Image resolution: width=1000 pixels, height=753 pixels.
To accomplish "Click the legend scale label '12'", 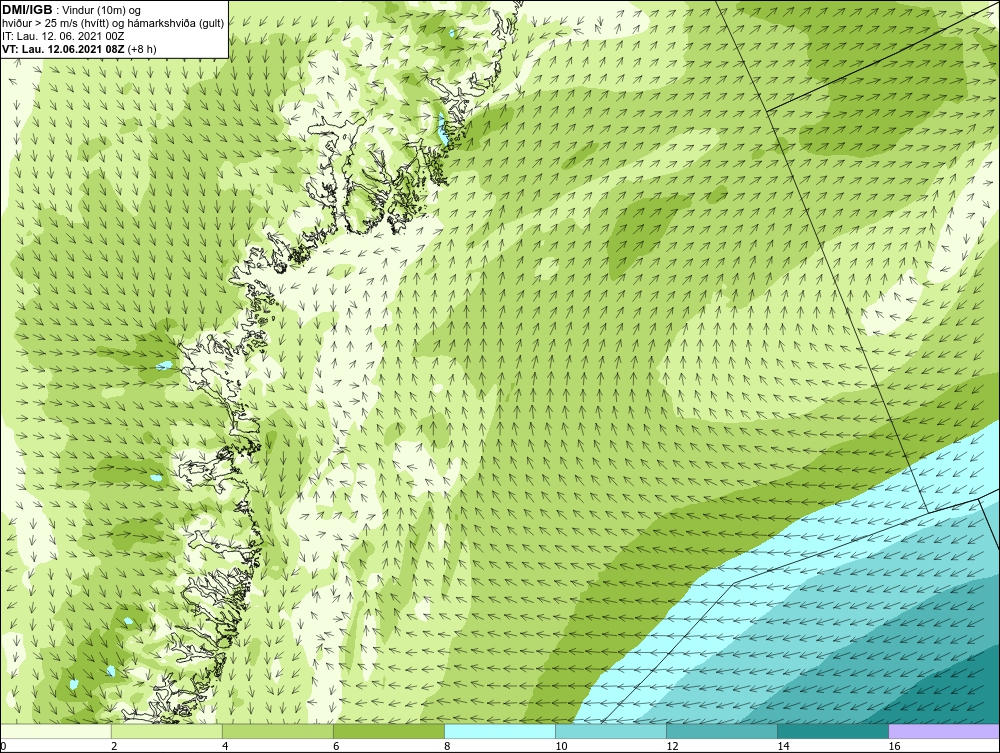I will (672, 746).
